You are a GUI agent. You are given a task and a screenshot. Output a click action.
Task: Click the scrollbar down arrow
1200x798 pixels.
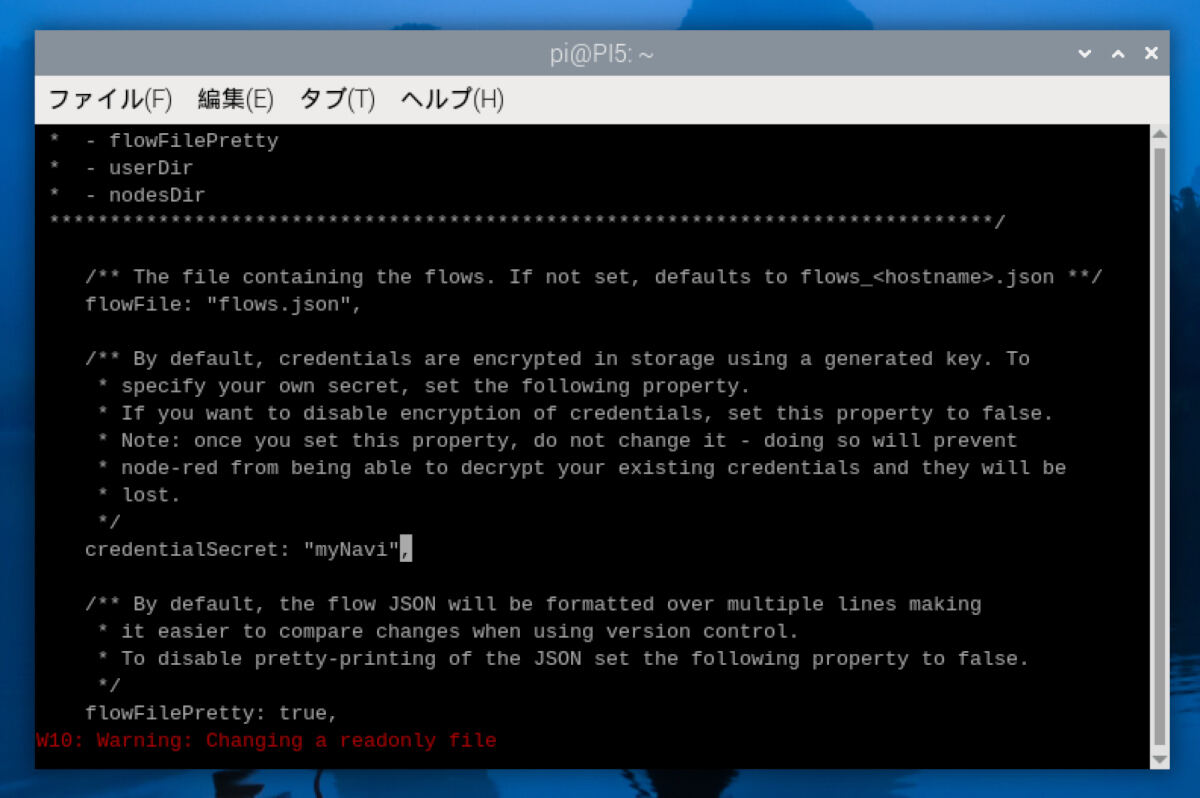(1159, 760)
